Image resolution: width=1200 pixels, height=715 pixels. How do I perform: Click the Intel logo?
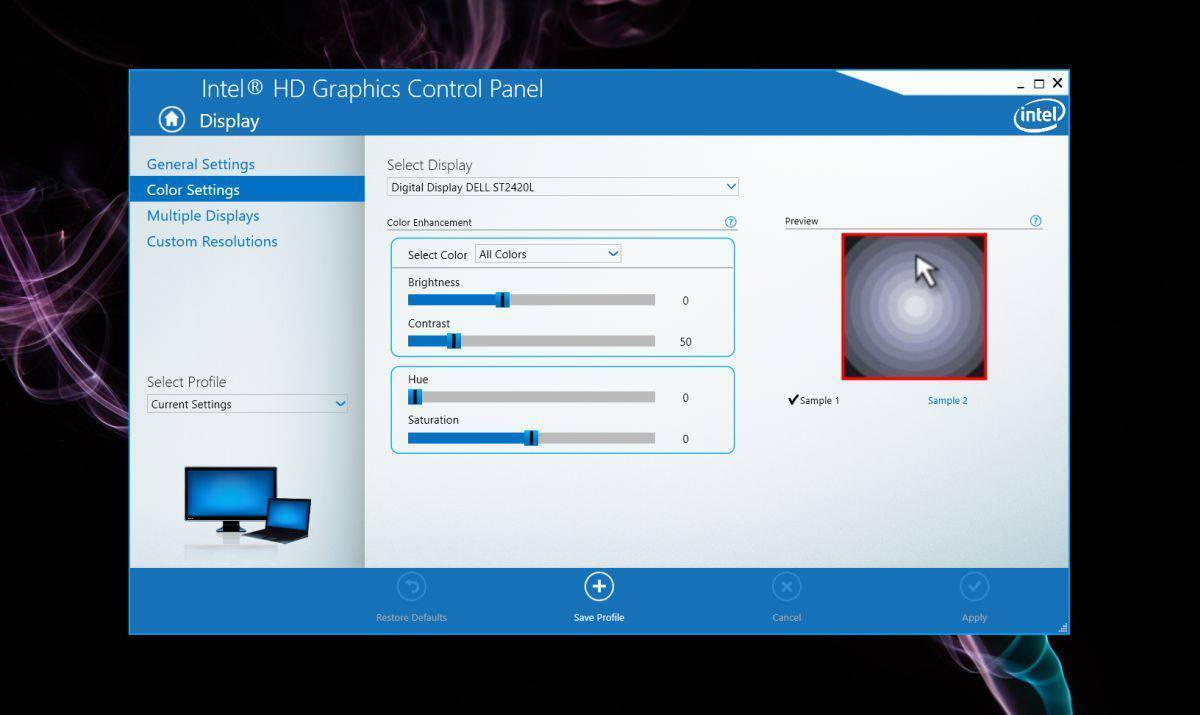[x=1038, y=114]
